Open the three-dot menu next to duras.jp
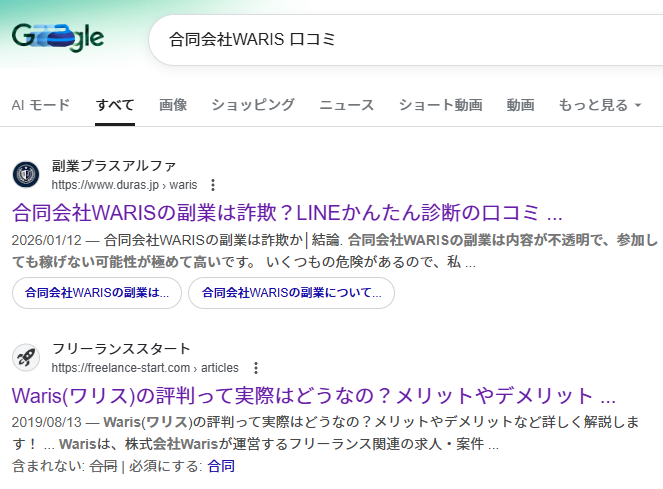Viewport: 663px width, 489px height. click(213, 185)
